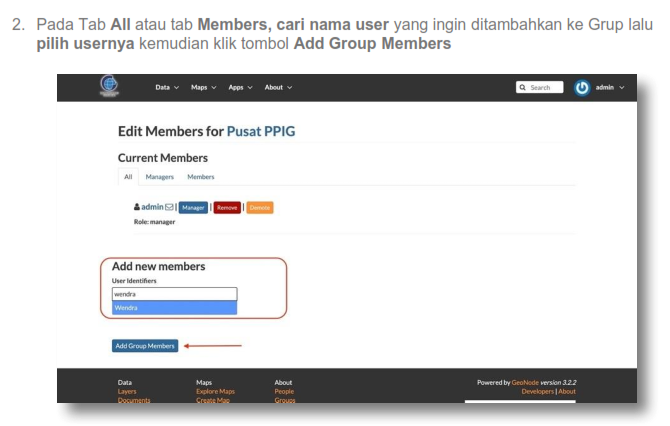Click the User Identifiers text field
The width and height of the screenshot is (670, 426).
pyautogui.click(x=174, y=294)
